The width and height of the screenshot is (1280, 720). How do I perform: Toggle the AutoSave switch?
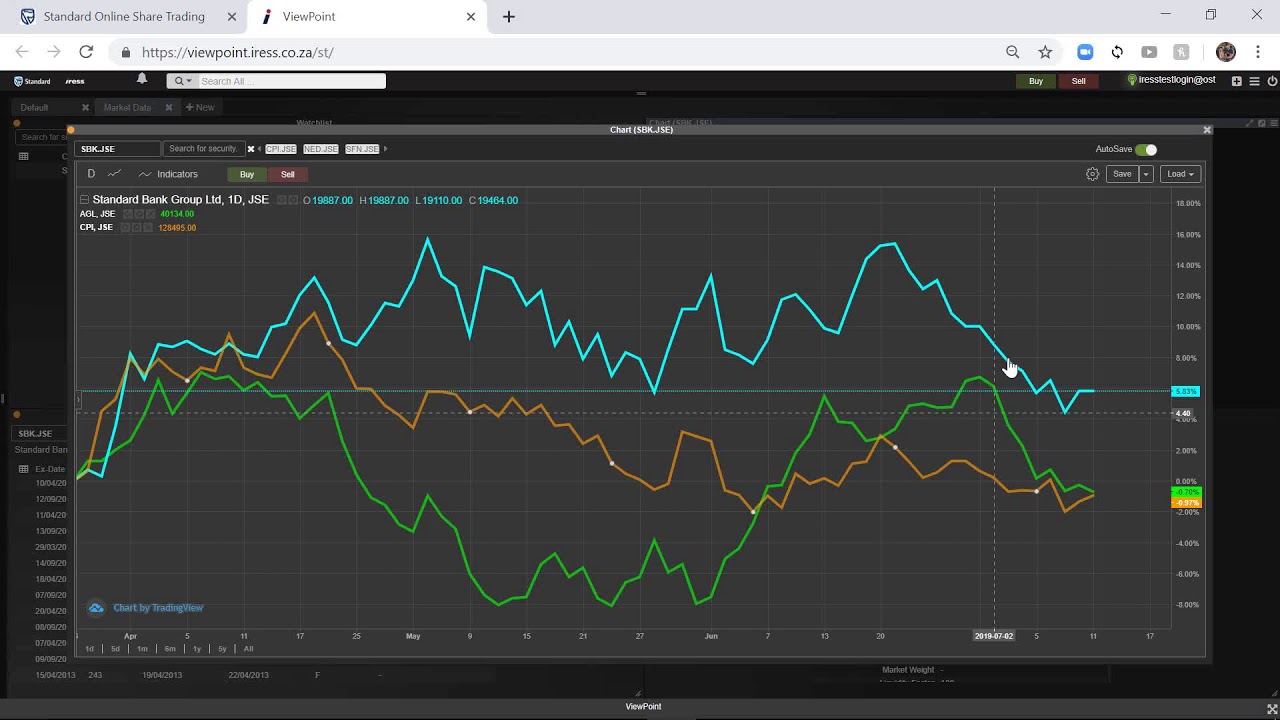(x=1146, y=149)
